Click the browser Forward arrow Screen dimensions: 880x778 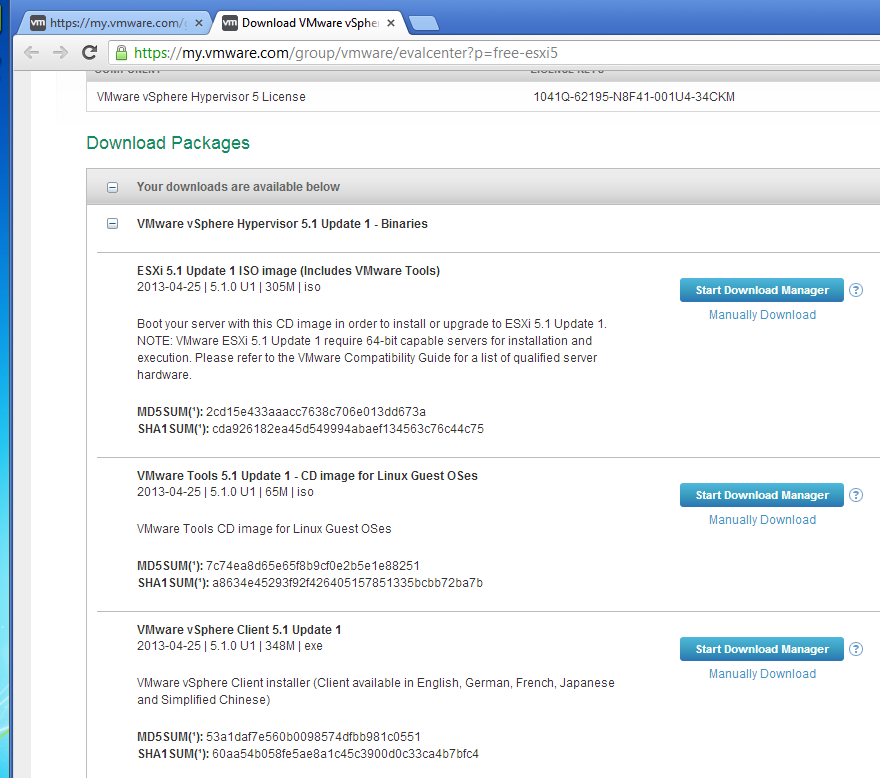coord(60,53)
